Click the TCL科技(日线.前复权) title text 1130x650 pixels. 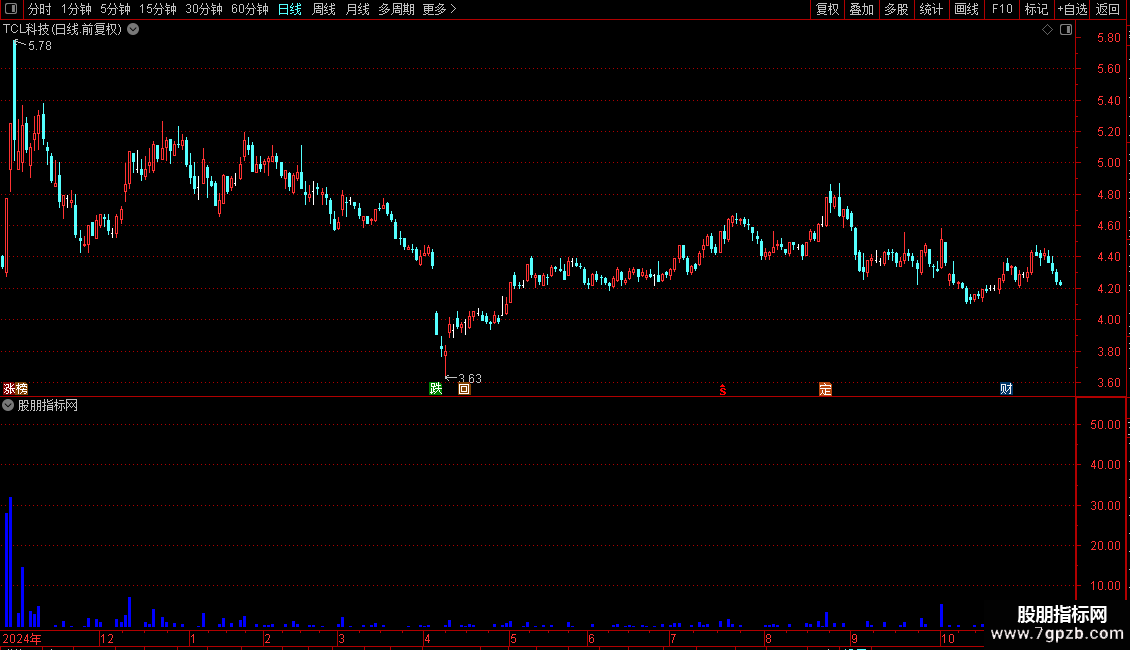click(62, 30)
